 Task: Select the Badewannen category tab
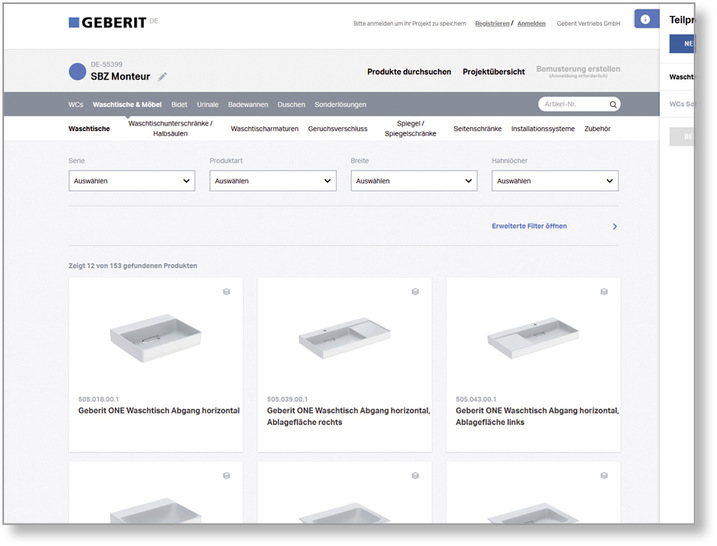point(247,104)
